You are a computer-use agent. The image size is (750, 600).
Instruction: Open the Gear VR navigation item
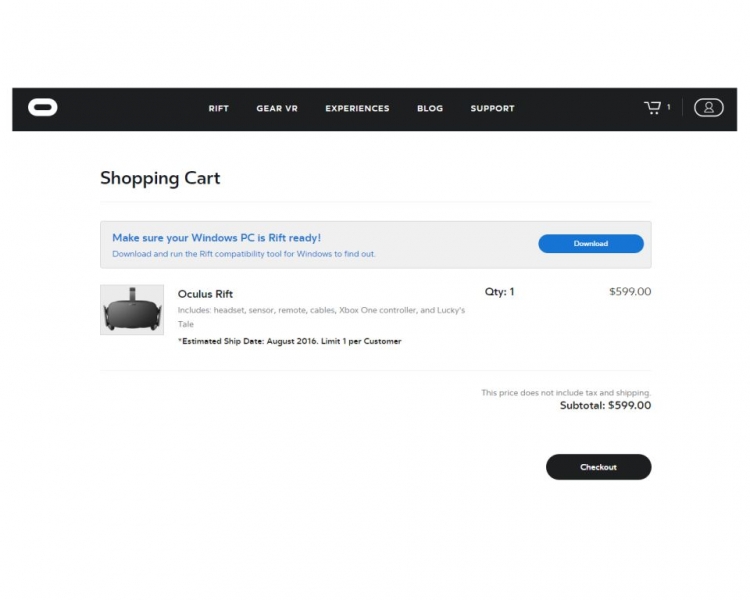pyautogui.click(x=277, y=109)
